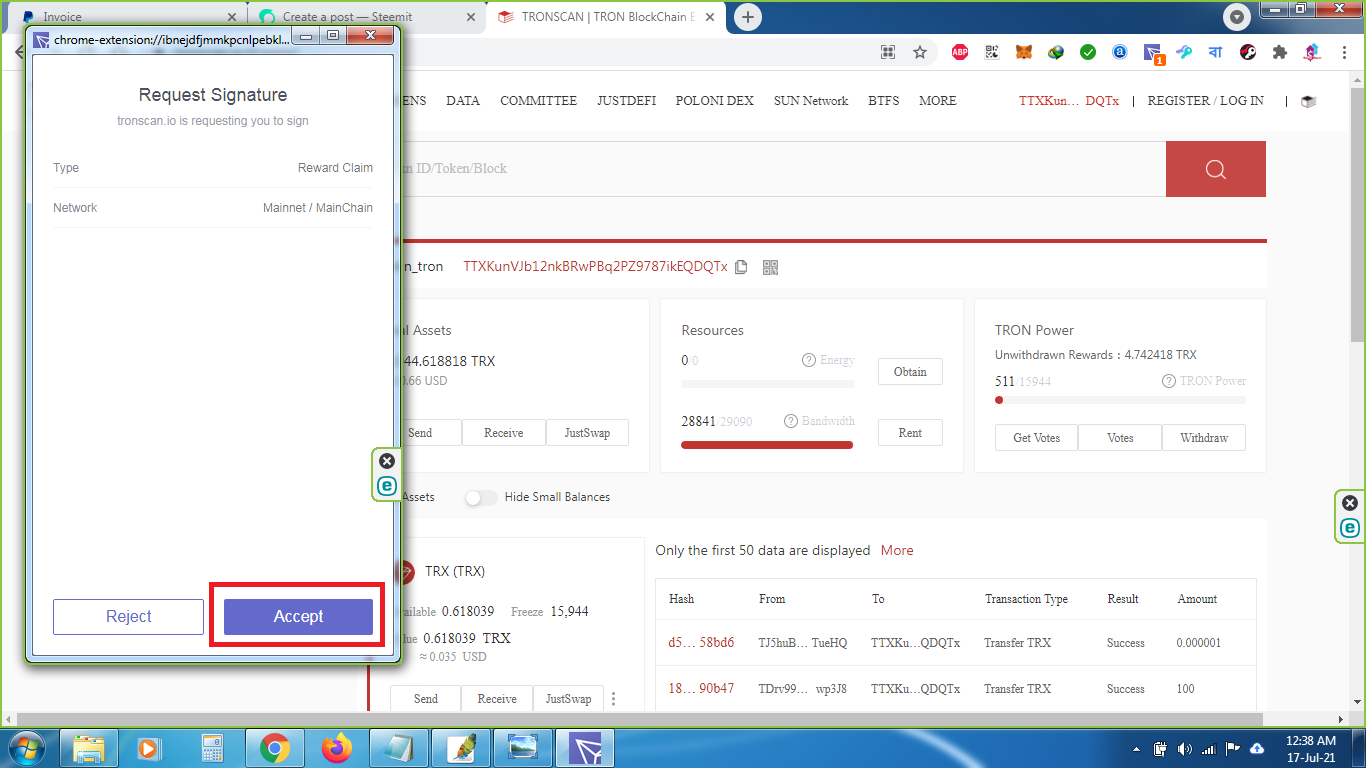Image resolution: width=1366 pixels, height=768 pixels.
Task: Launch Windows Media Player from taskbar
Action: pyautogui.click(x=148, y=748)
